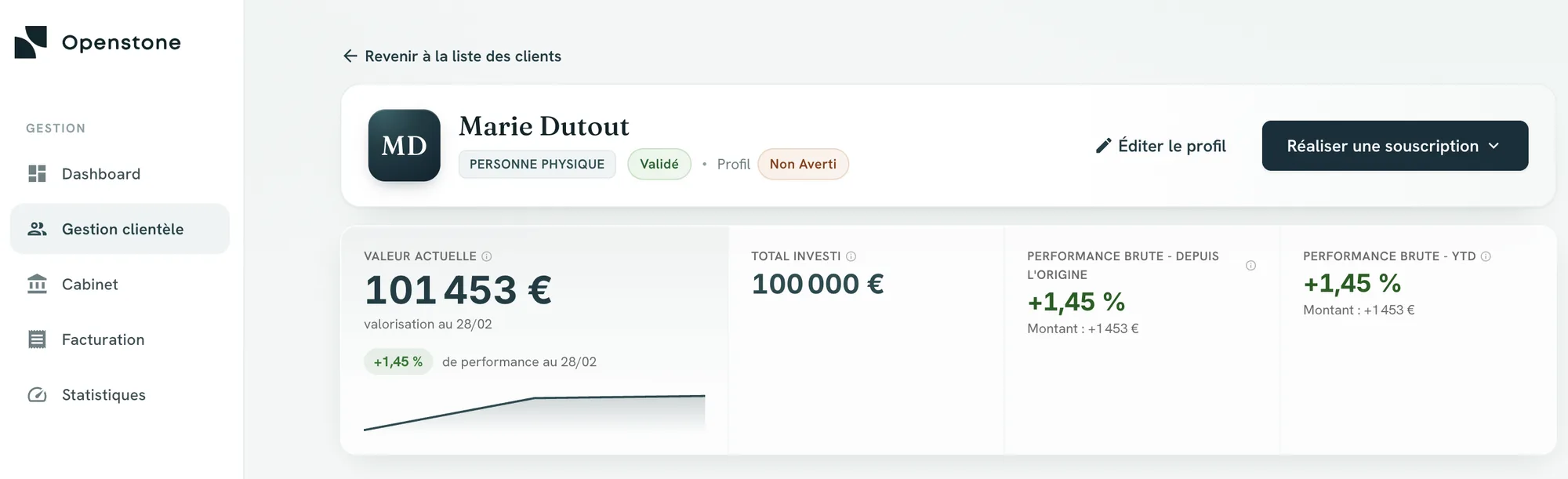Viewport: 1568px width, 479px height.
Task: Click the pencil edit icon
Action: click(1103, 146)
